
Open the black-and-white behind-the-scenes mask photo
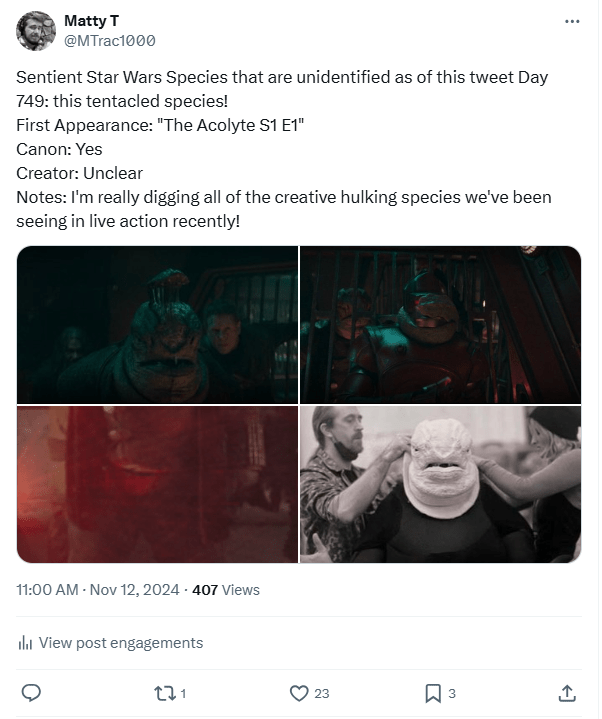441,484
